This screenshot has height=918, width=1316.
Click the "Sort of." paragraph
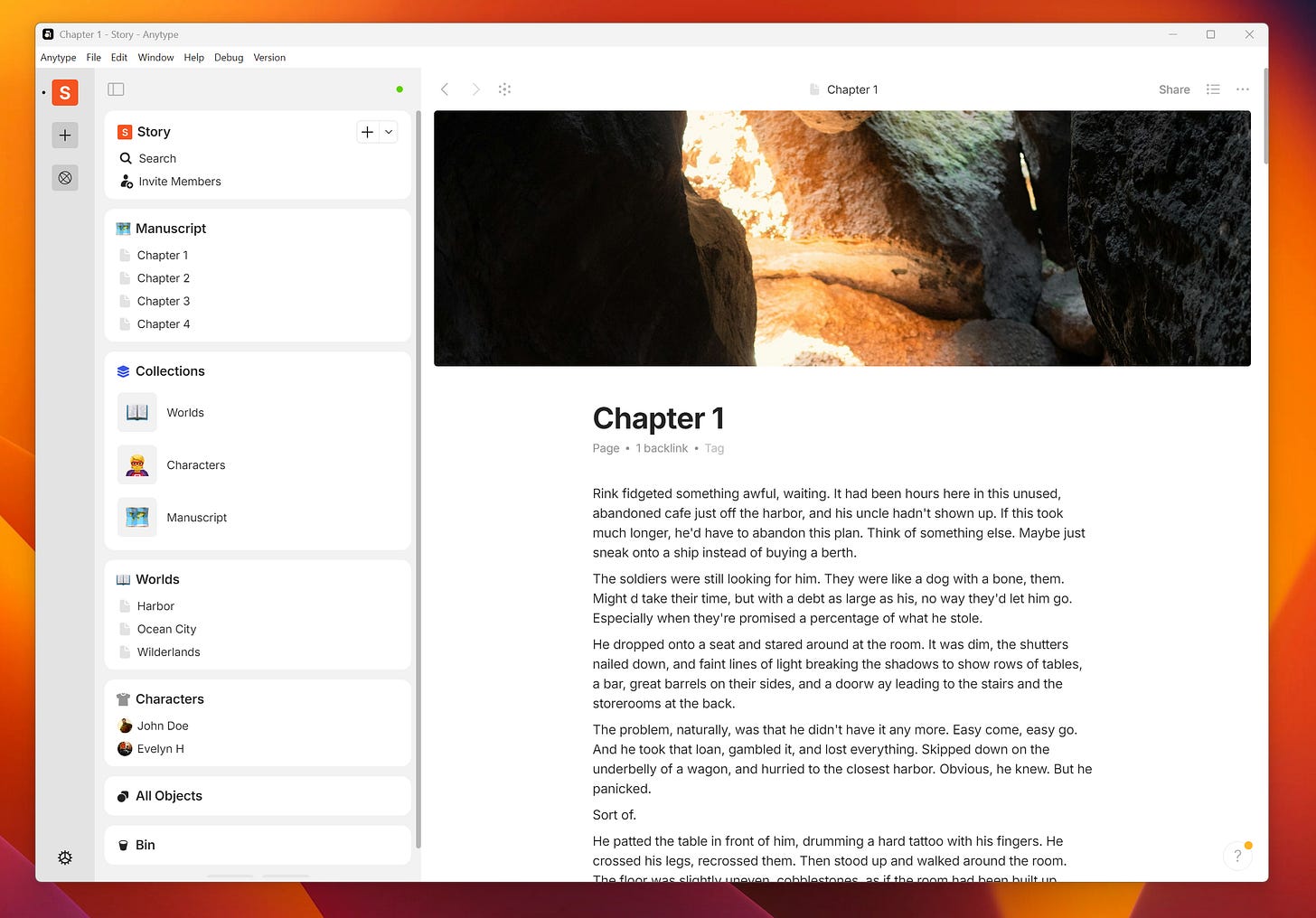click(x=615, y=815)
